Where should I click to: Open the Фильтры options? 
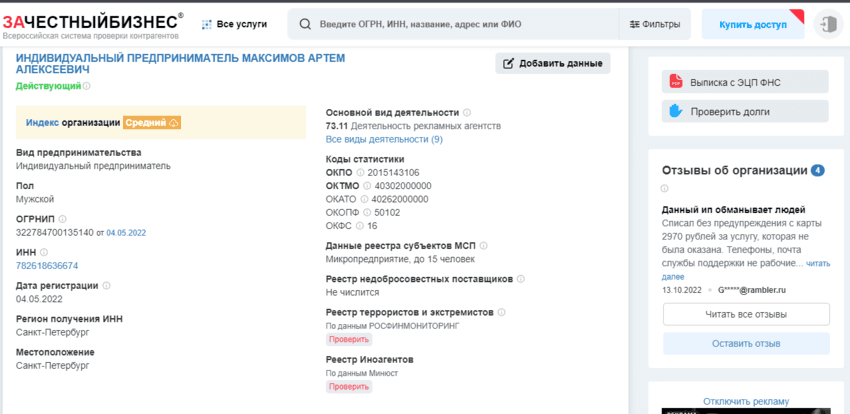pyautogui.click(x=655, y=24)
